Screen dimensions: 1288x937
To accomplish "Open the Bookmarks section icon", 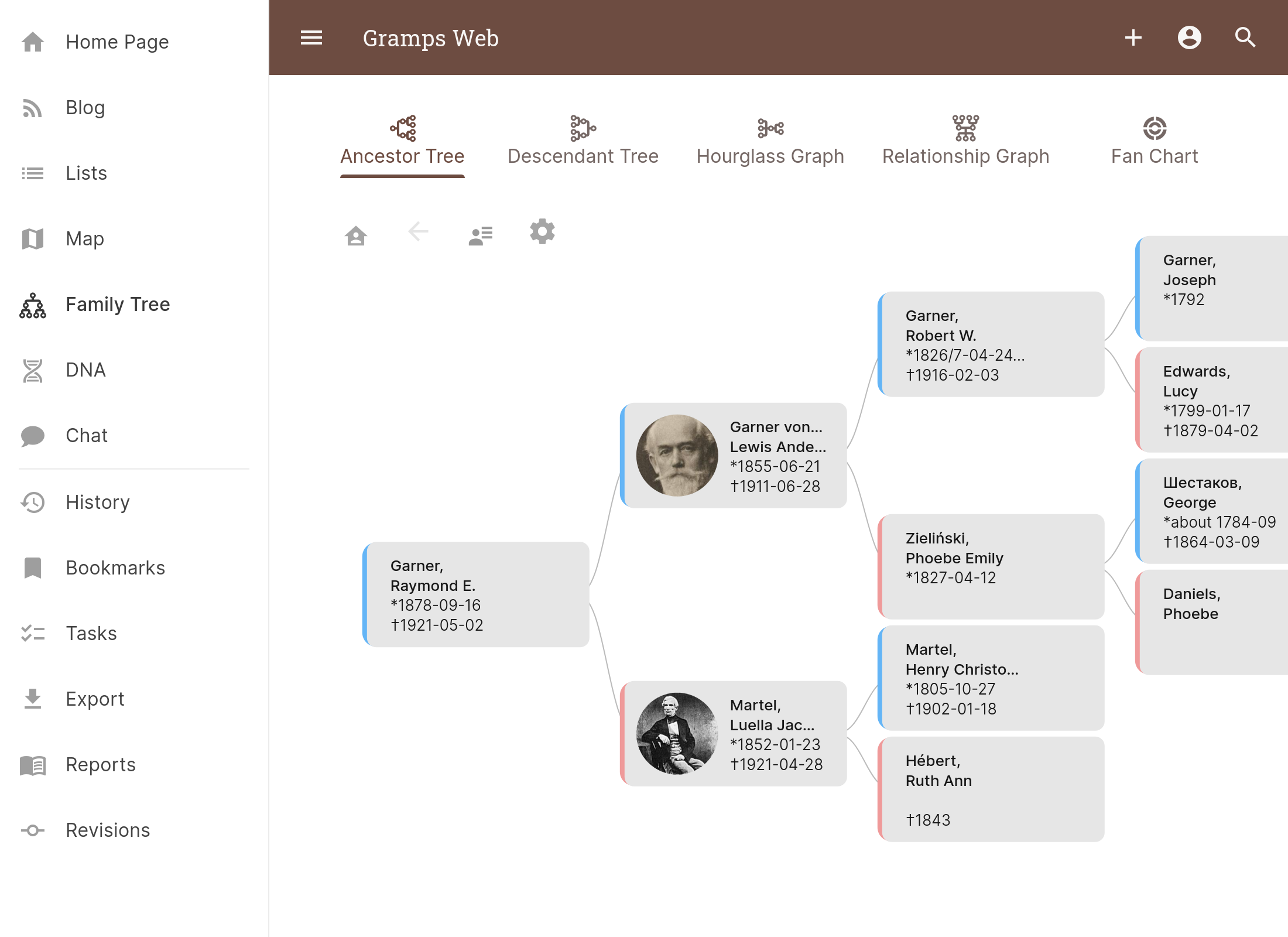I will click(x=33, y=567).
